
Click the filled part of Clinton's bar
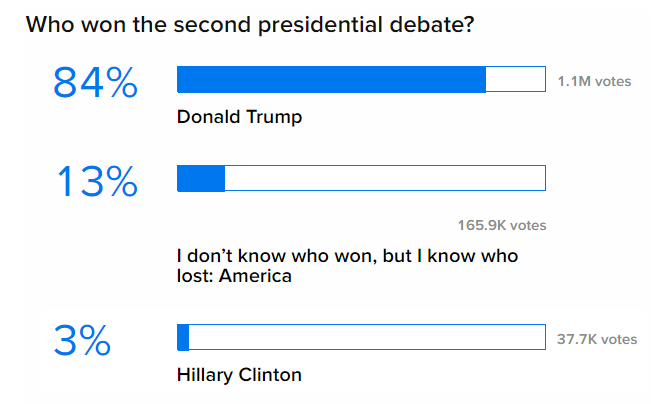(183, 337)
